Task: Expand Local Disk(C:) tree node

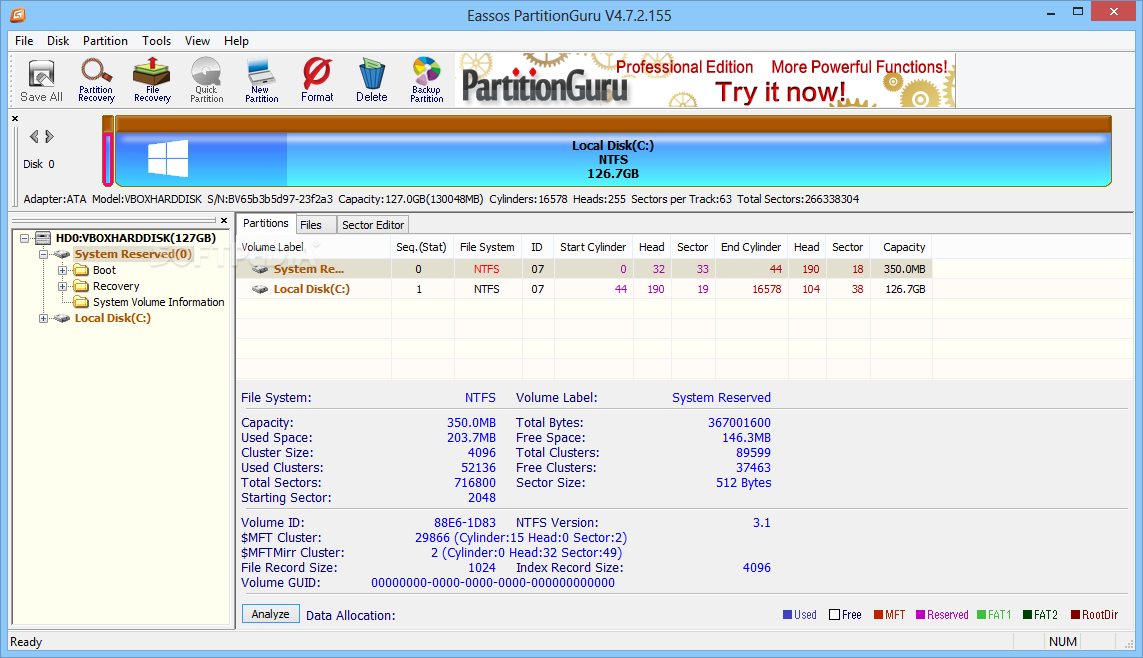Action: 43,318
